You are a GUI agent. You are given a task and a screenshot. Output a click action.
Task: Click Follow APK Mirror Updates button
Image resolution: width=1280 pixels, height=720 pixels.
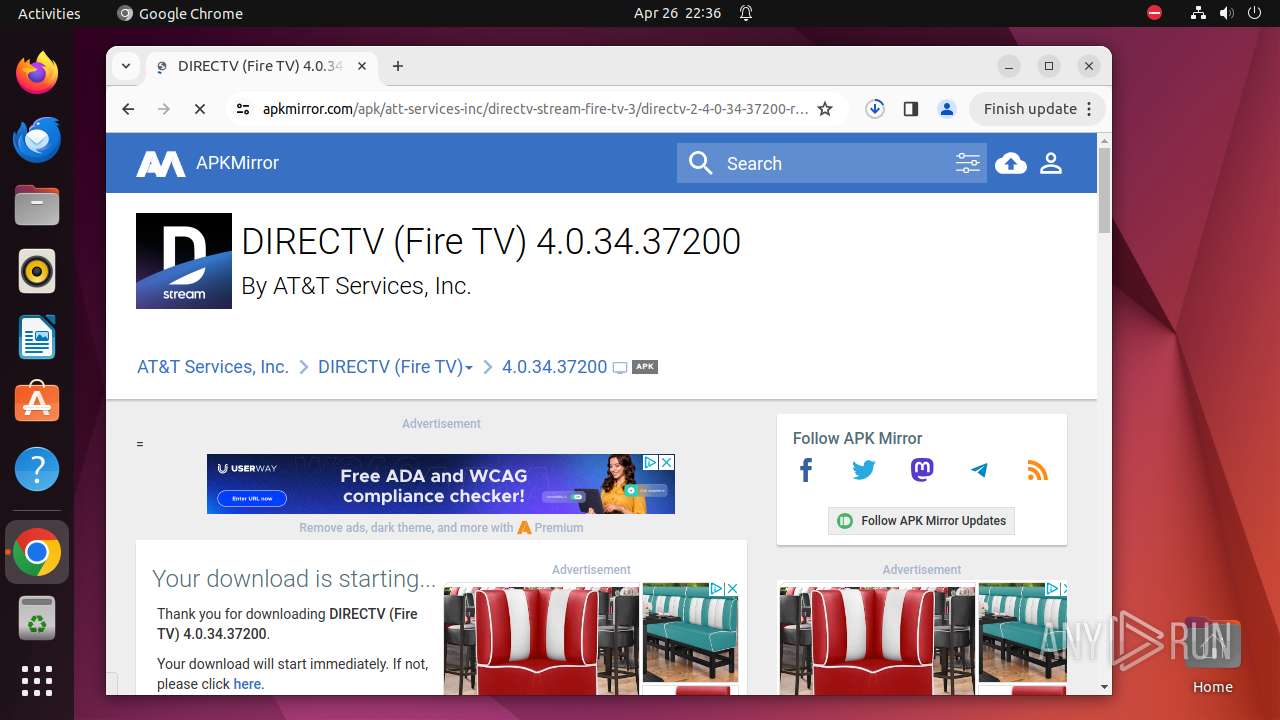pos(921,521)
